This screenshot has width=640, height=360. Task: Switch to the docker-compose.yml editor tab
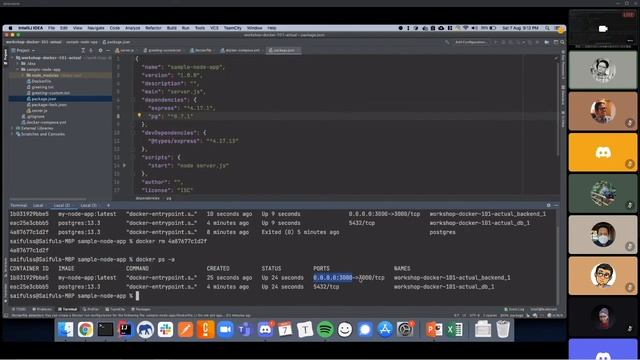tap(242, 50)
